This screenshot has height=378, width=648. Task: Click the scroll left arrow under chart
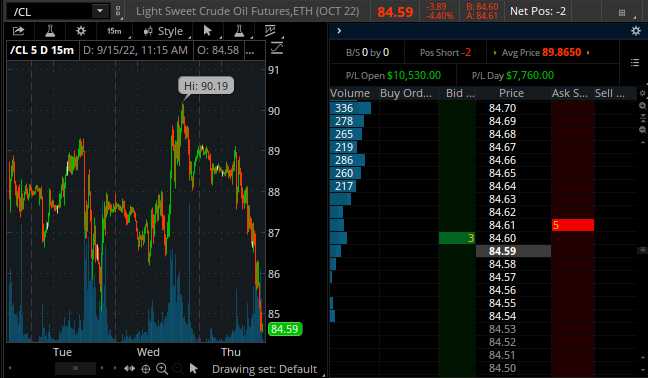pos(10,368)
